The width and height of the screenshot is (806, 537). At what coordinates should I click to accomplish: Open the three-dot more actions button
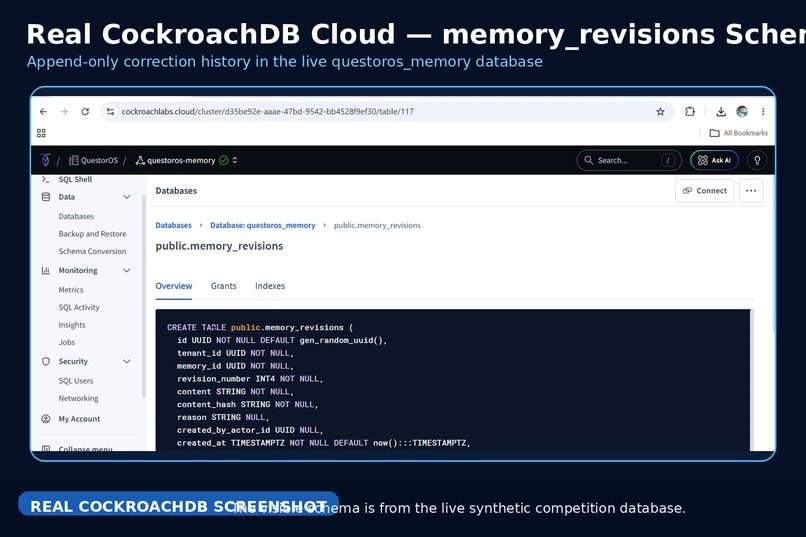point(751,191)
